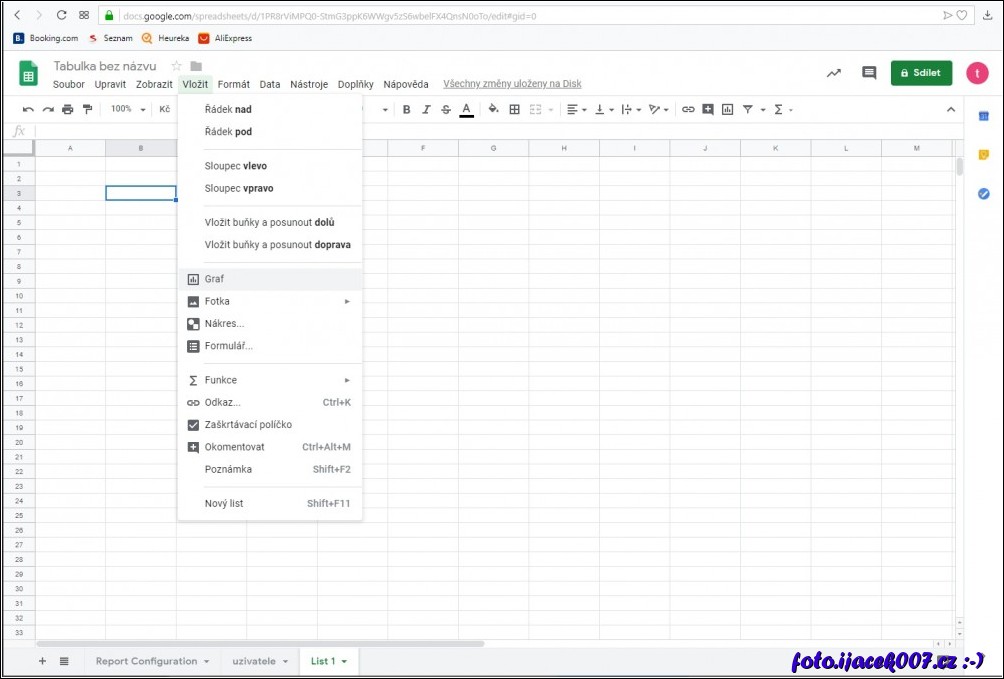Open the Report Configuration sheet tab dropdown
The image size is (1004, 679).
point(206,662)
